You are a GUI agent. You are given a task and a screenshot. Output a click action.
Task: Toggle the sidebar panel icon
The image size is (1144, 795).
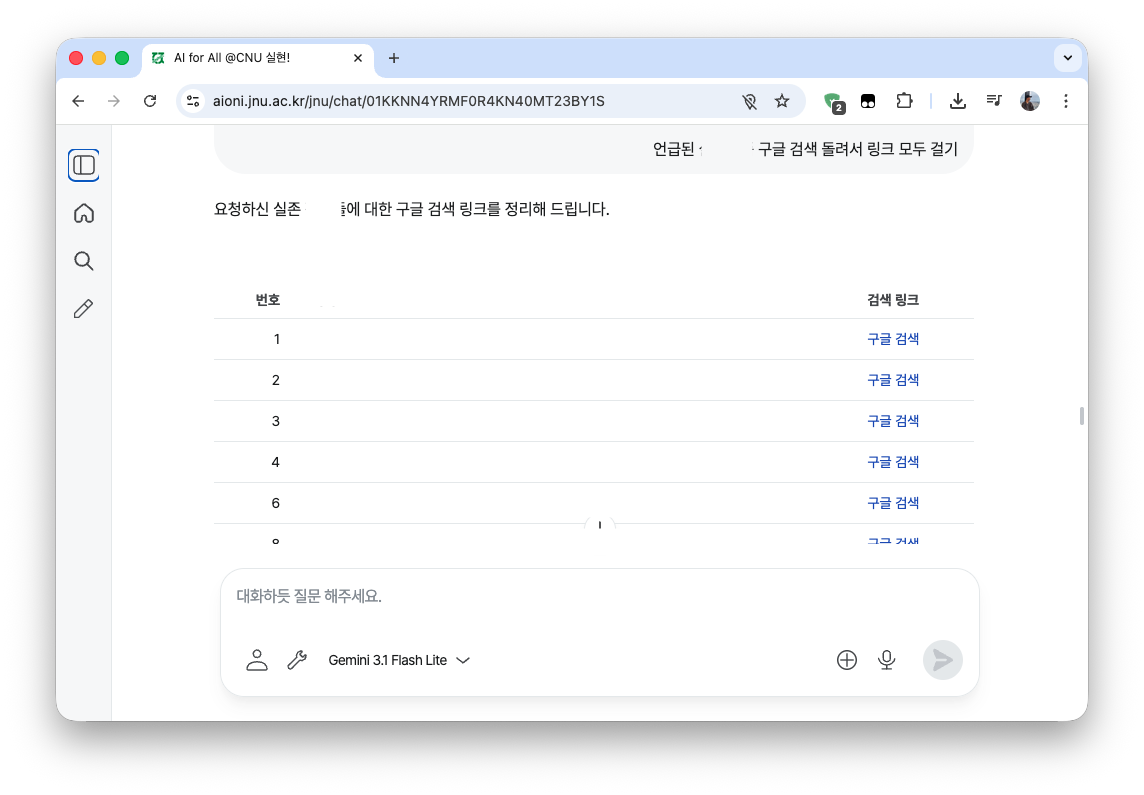pos(84,165)
